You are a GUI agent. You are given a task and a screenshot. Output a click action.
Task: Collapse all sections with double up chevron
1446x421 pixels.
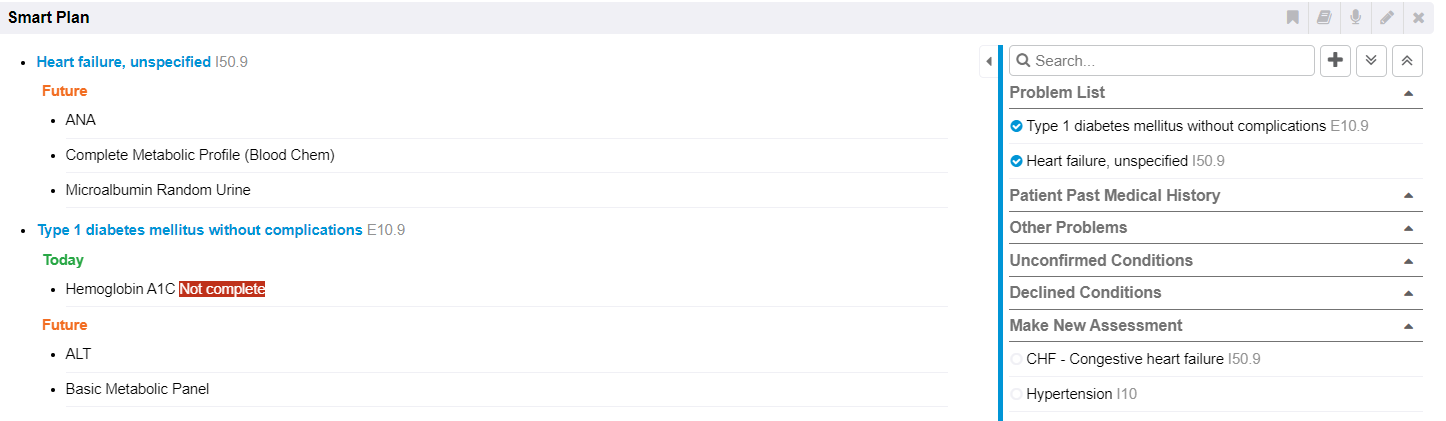pyautogui.click(x=1406, y=60)
